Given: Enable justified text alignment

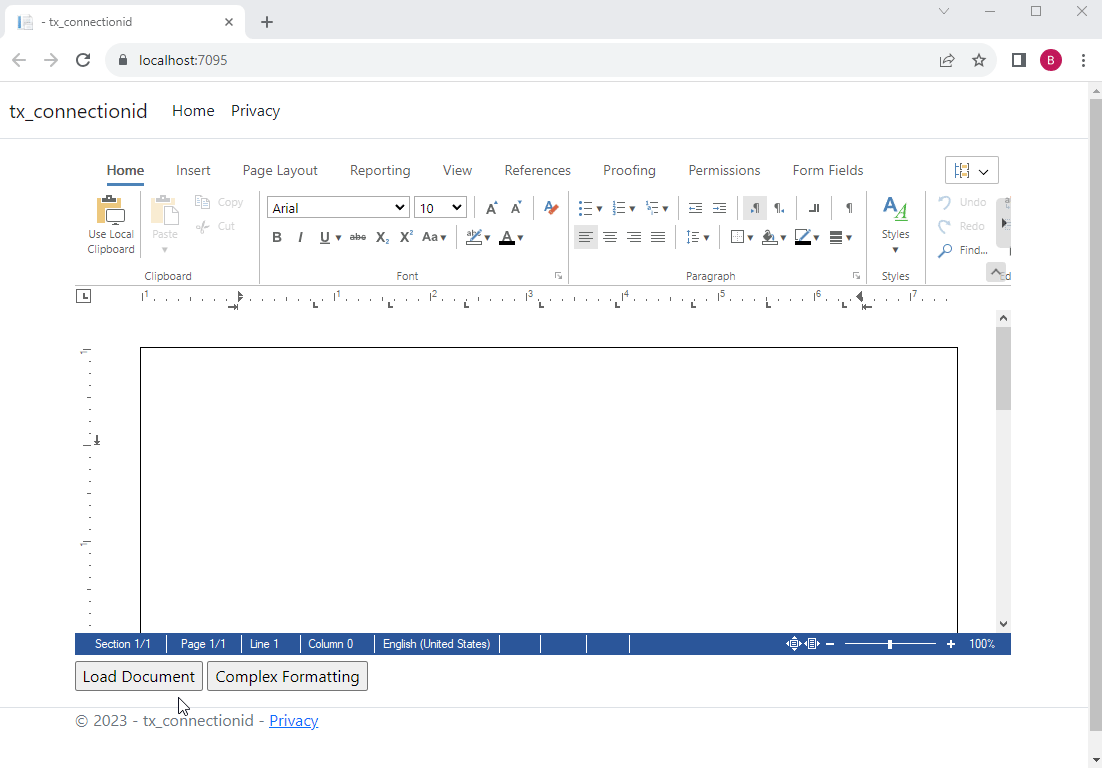Looking at the screenshot, I should pyautogui.click(x=658, y=237).
